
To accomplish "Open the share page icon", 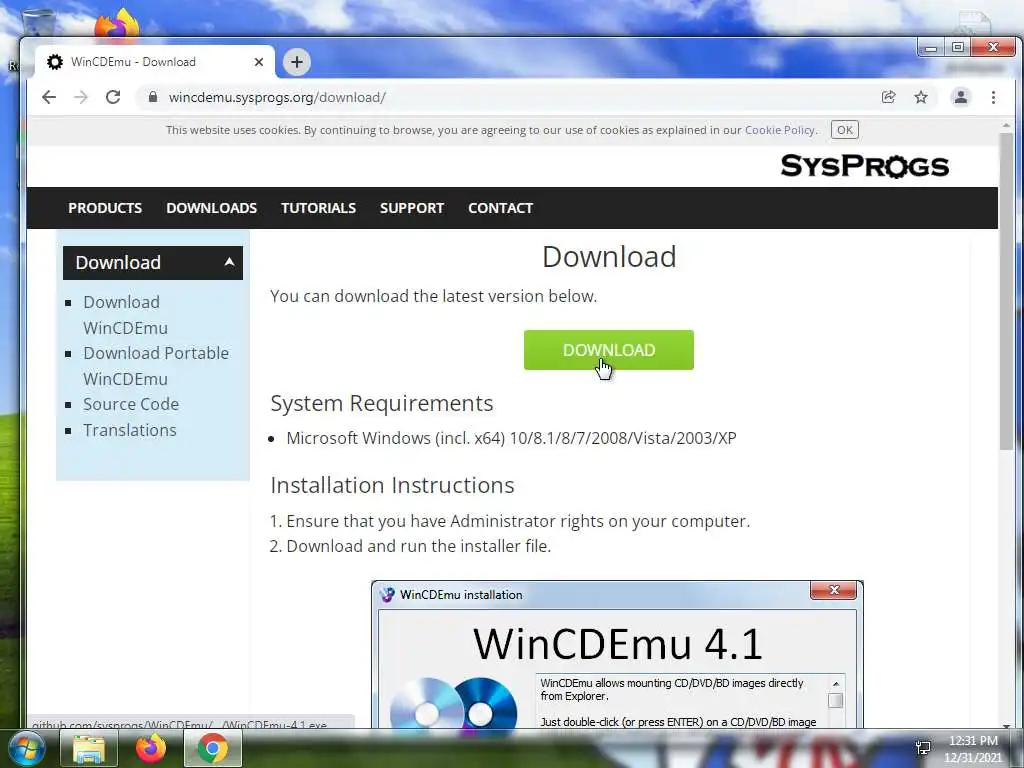I will 888,97.
